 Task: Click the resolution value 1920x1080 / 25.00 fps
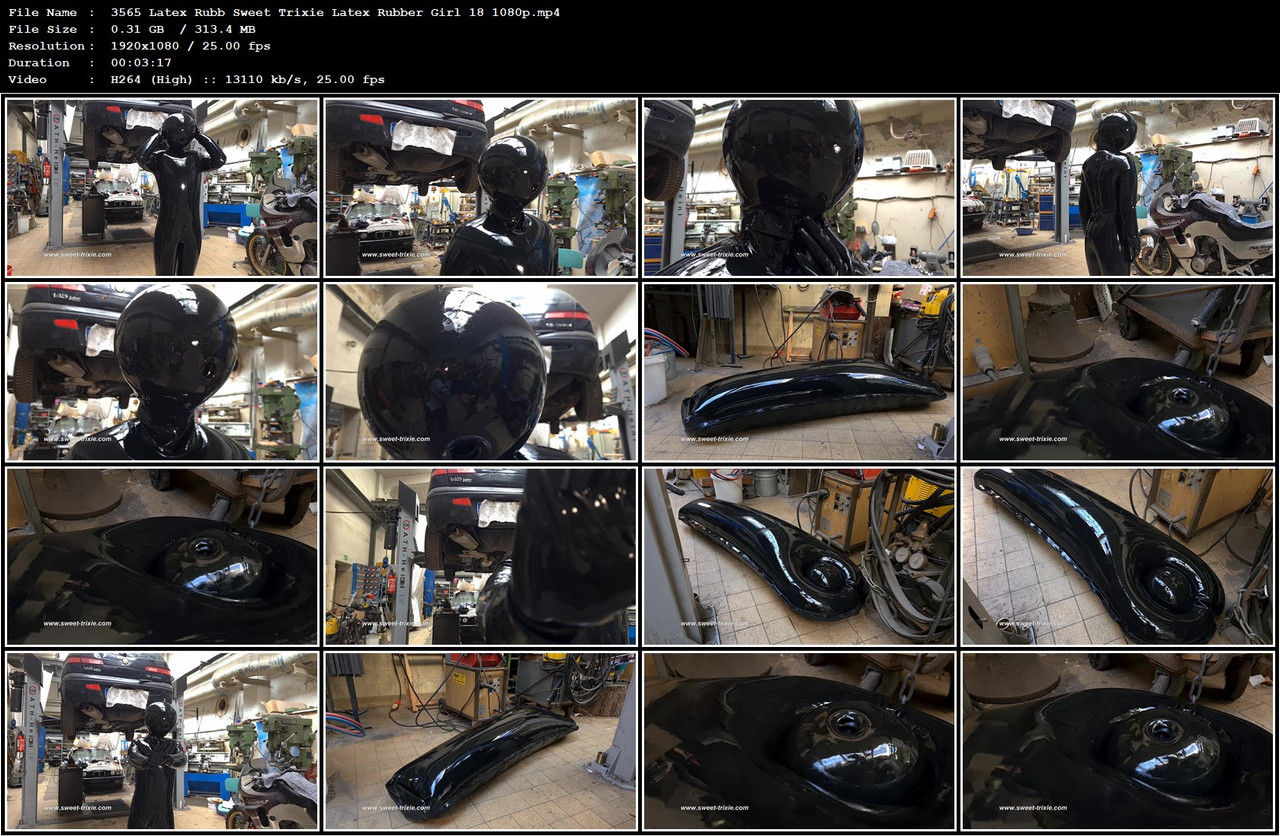(x=190, y=46)
